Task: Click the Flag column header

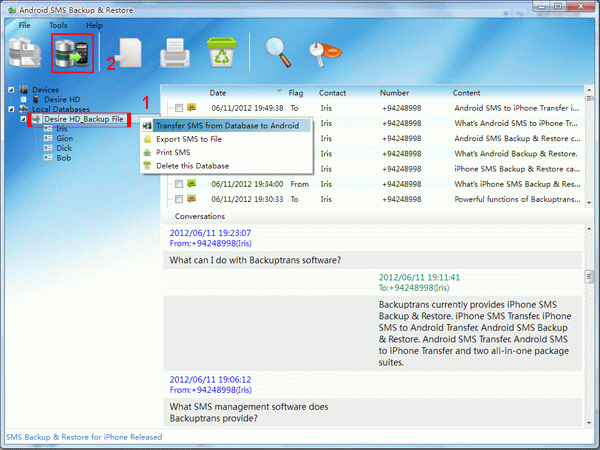Action: [296, 93]
